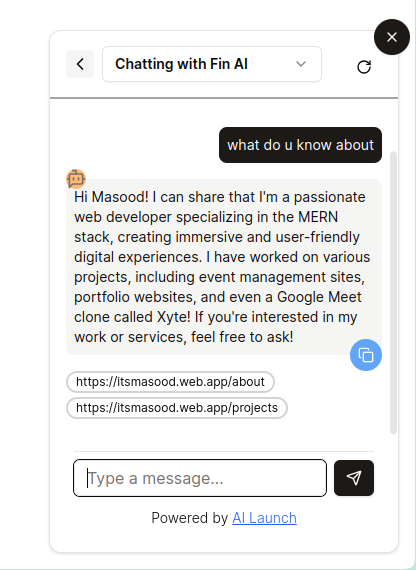
Task: Close the chat widget with the X button
Action: (392, 37)
